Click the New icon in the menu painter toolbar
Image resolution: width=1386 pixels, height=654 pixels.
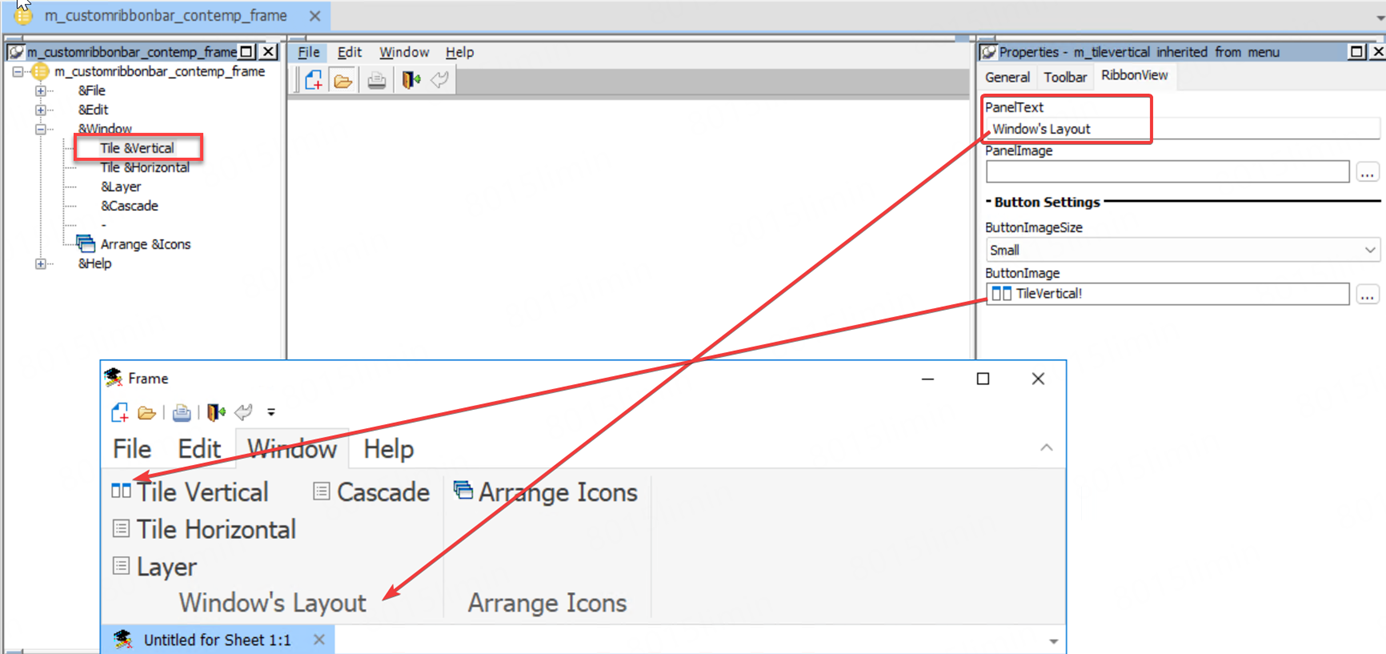[314, 81]
